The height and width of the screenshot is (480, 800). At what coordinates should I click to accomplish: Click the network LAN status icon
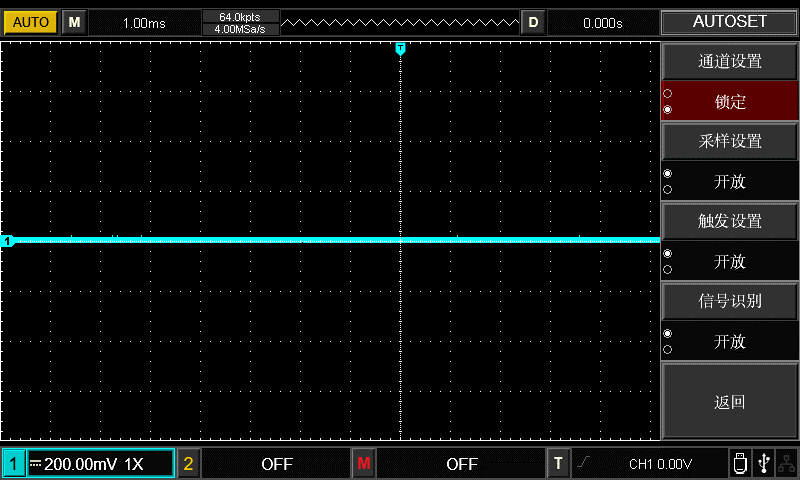tap(787, 463)
